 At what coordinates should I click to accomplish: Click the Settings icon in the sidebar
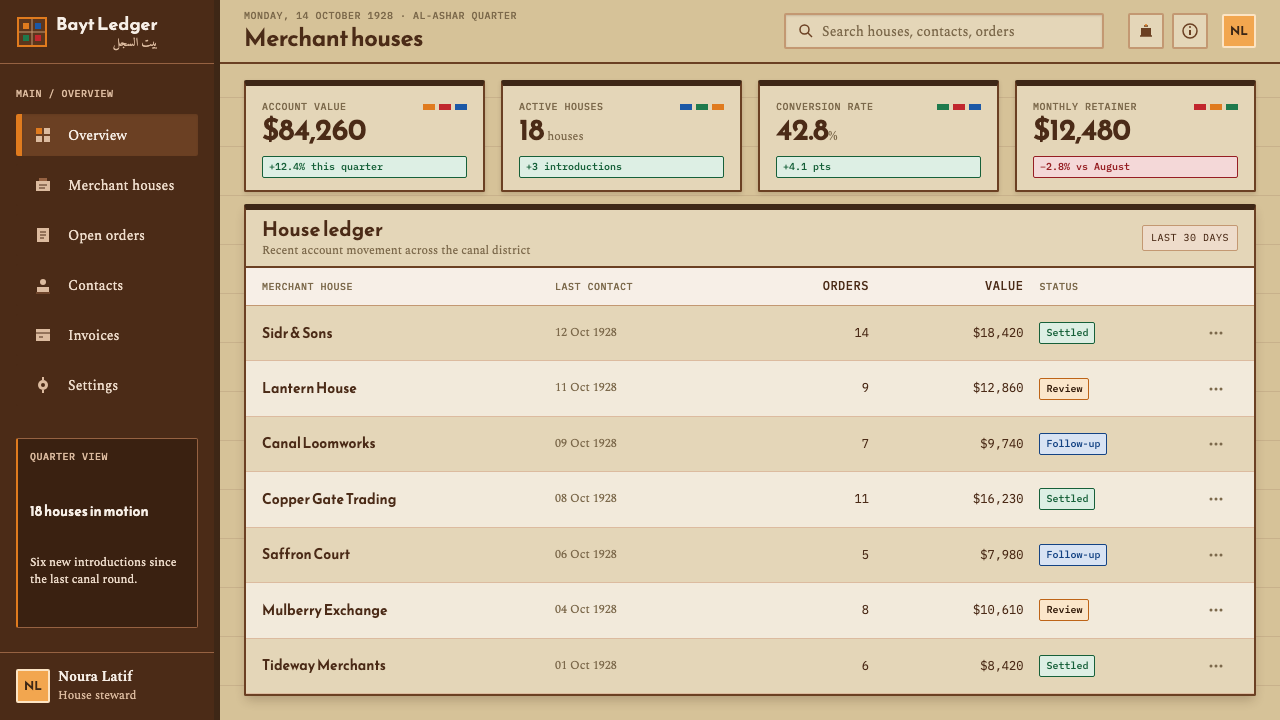(43, 385)
